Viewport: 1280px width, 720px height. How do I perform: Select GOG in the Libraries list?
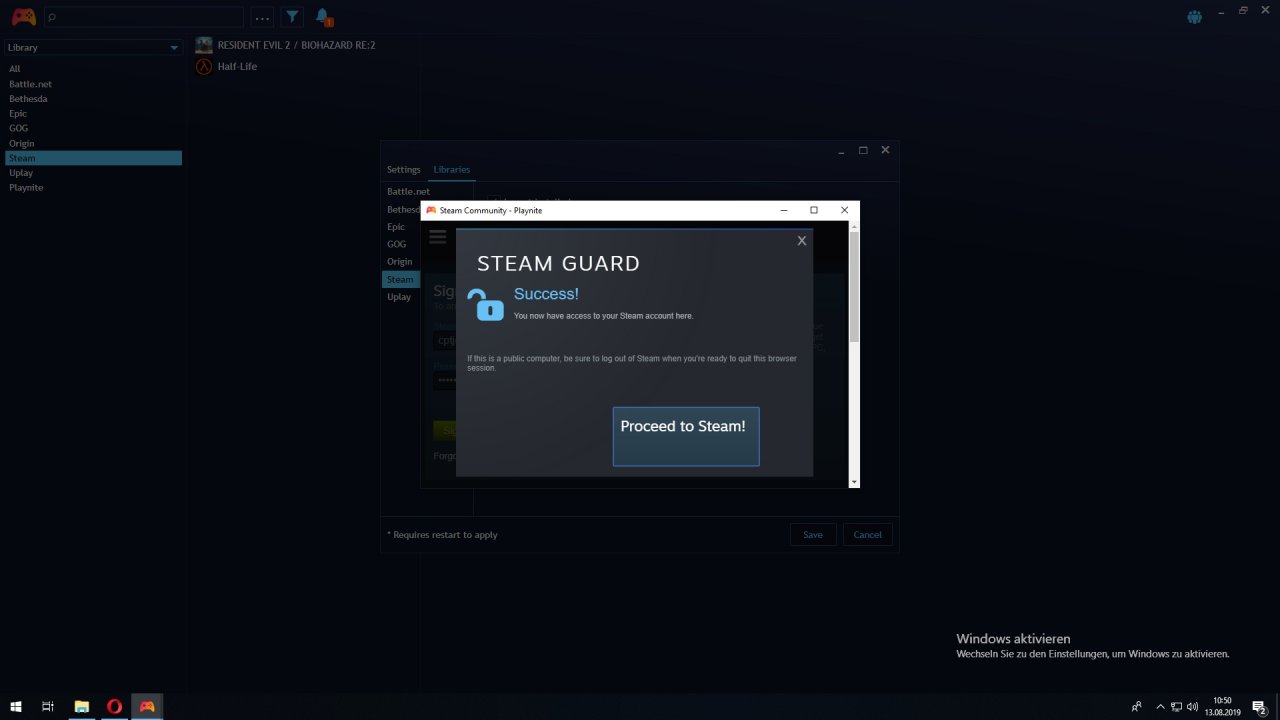coord(396,244)
